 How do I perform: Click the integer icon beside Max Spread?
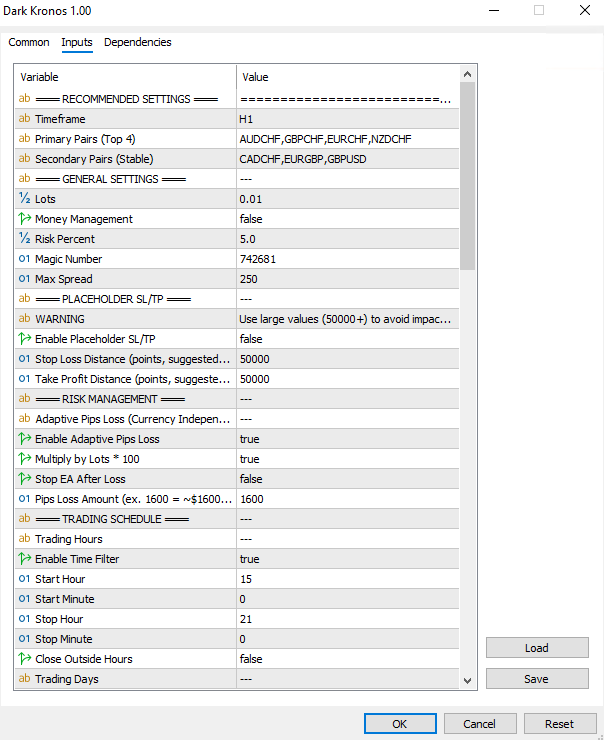click(24, 279)
